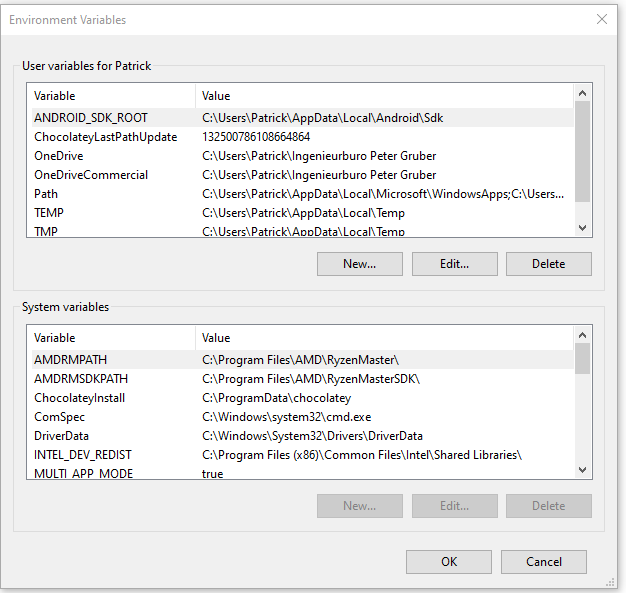Screen dimensions: 626x593
Task: Select the AMDRMSDKPATH system variable
Action: pos(303,379)
